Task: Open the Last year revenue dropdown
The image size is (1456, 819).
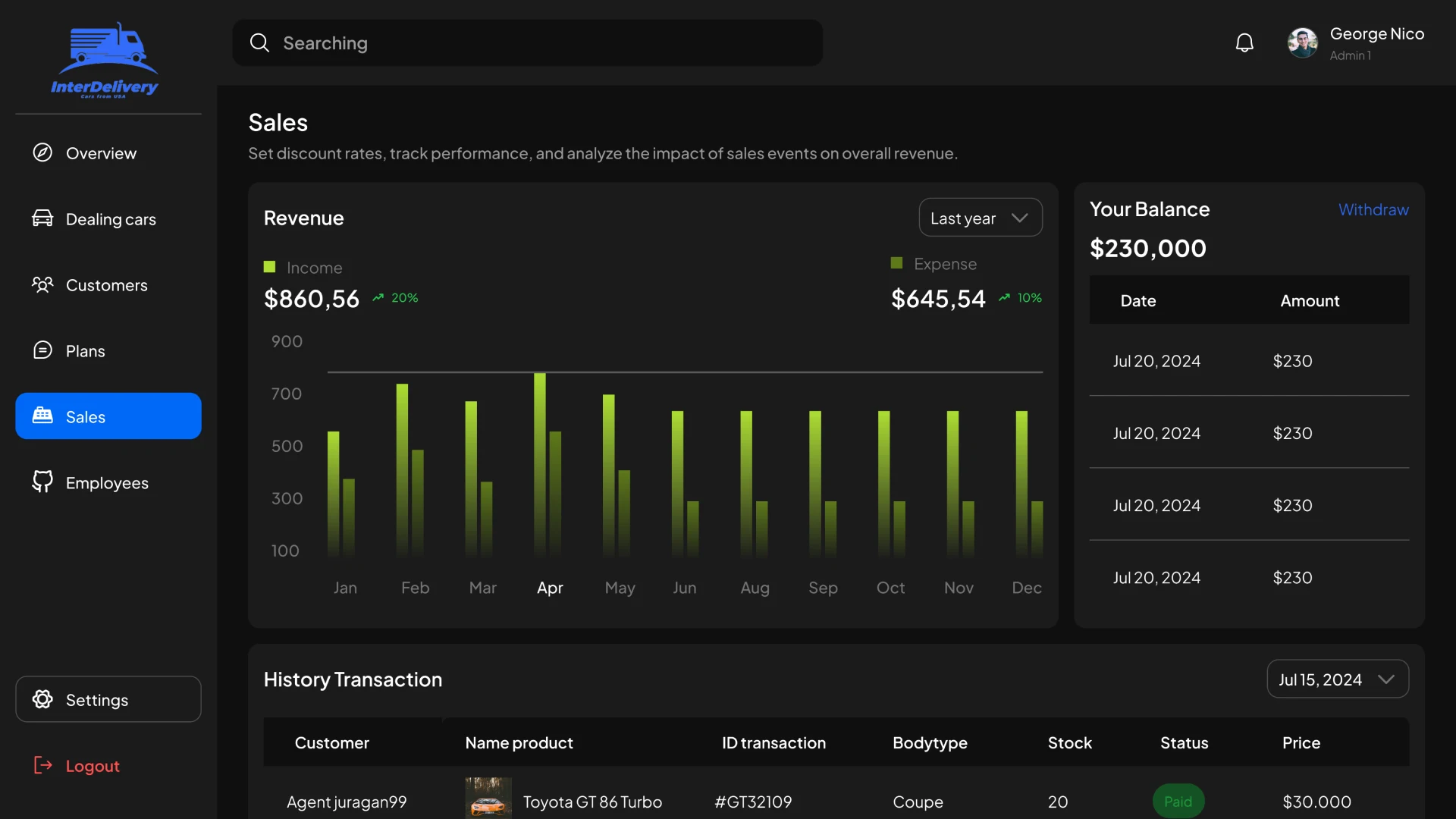Action: [979, 218]
